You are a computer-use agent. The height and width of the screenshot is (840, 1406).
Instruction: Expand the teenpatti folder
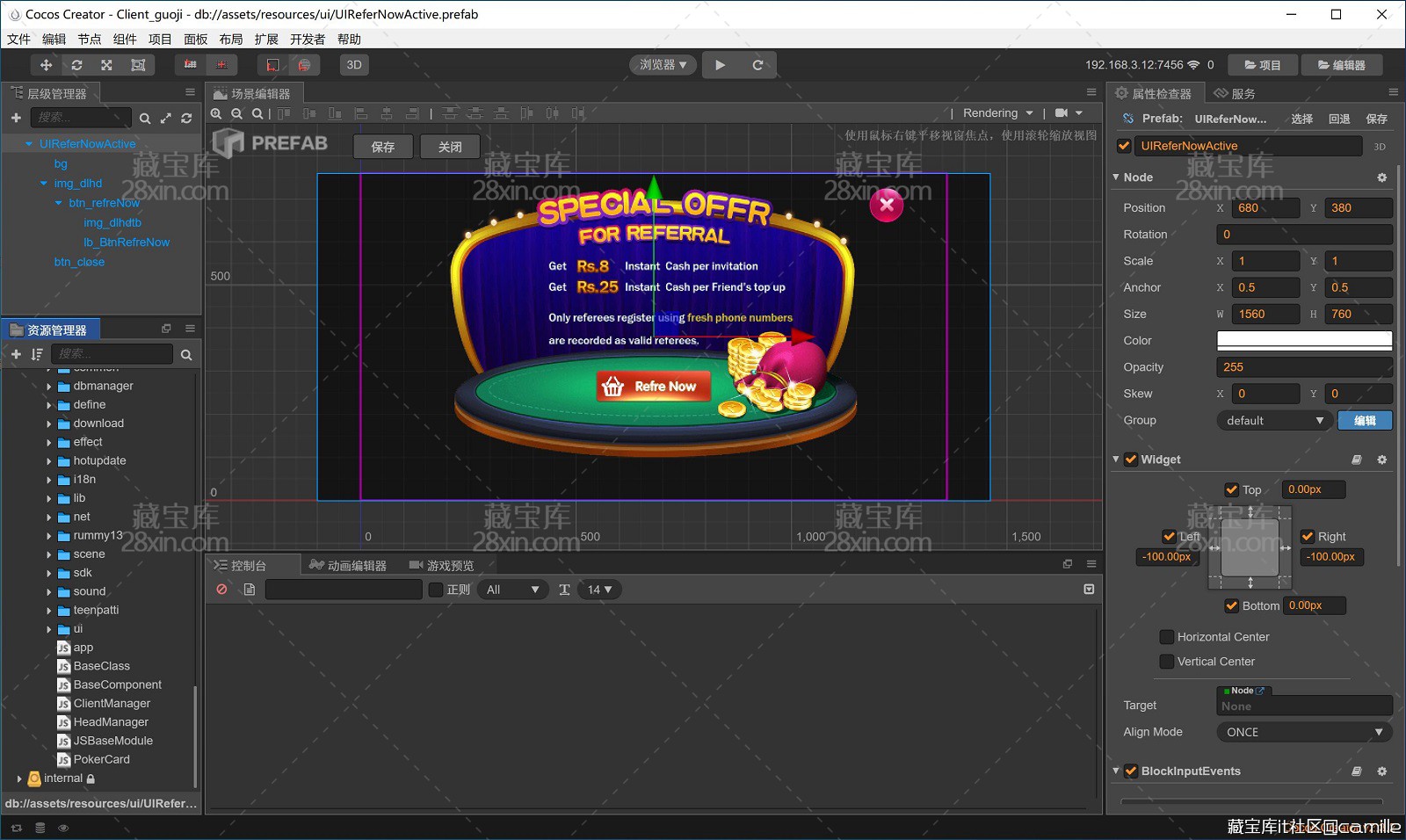(48, 611)
